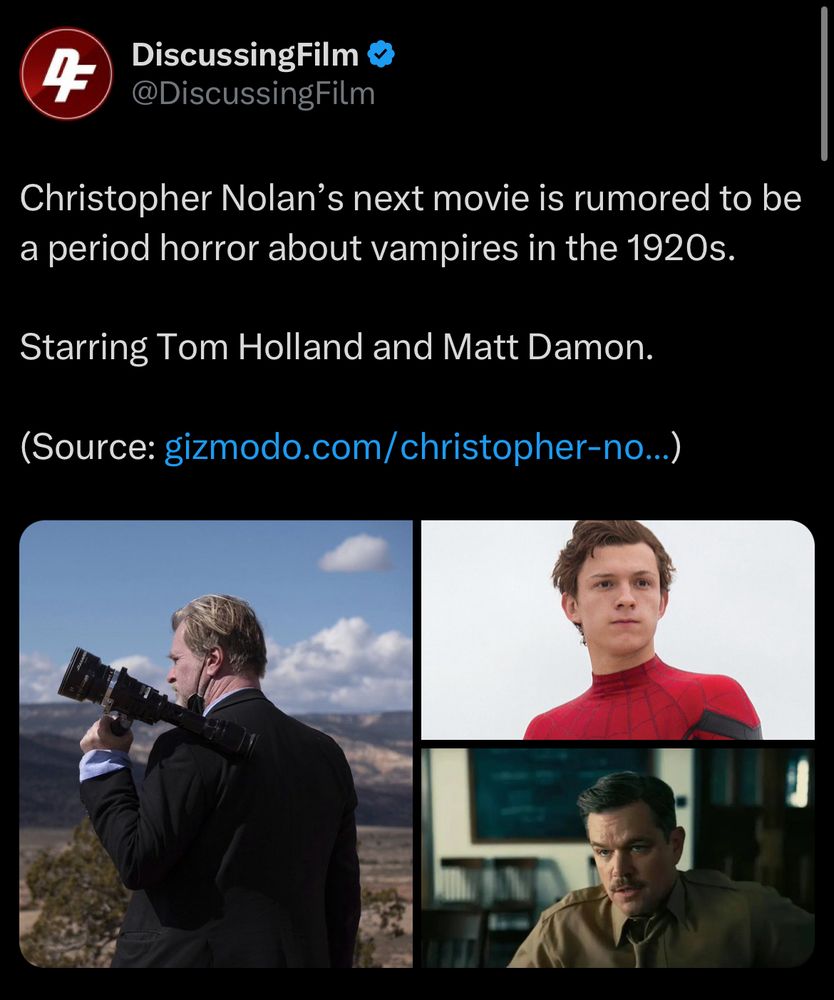Screen dimensions: 834x1000
Task: Click the "Starring Tom Holland and Matt Damon" line
Action: click(337, 348)
